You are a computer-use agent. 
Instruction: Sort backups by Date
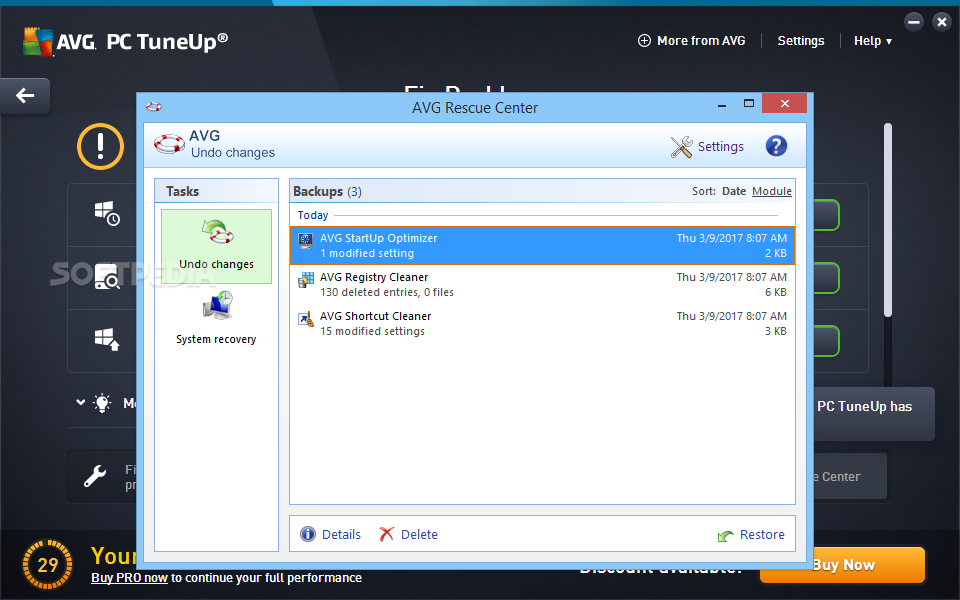pyautogui.click(x=733, y=191)
